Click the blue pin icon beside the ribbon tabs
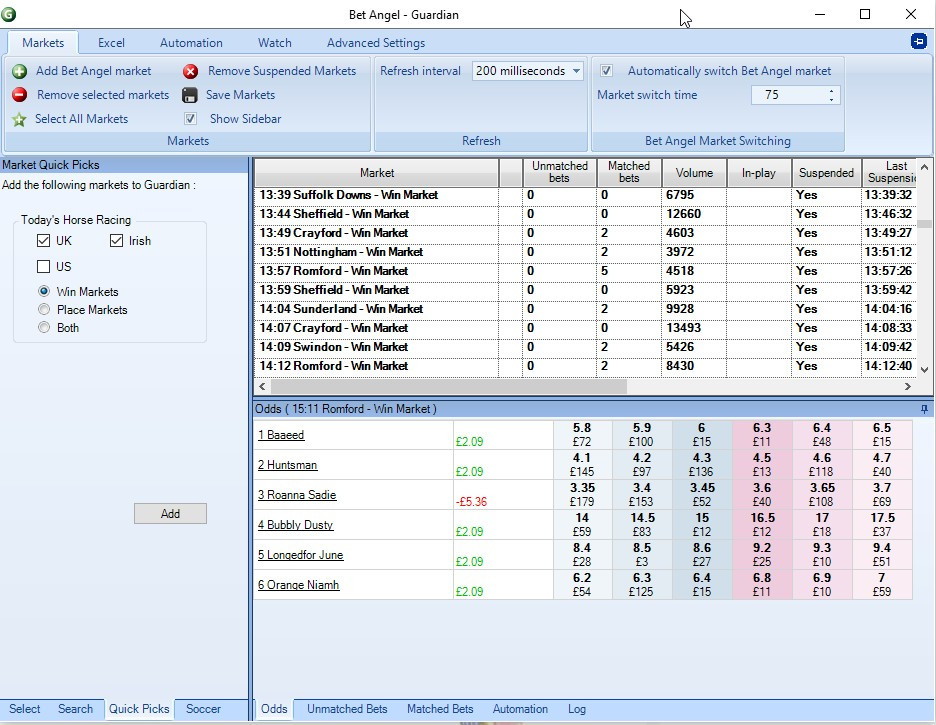The image size is (936, 725). (x=919, y=42)
